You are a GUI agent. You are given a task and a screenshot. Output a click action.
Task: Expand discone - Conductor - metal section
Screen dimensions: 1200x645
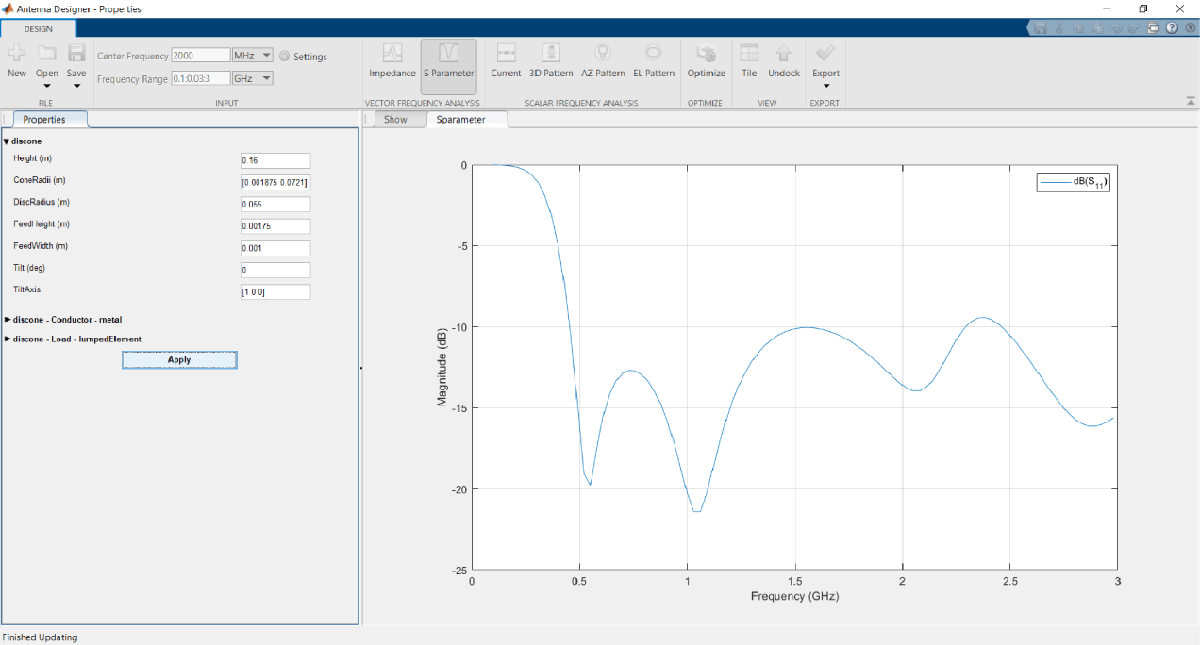(8, 320)
